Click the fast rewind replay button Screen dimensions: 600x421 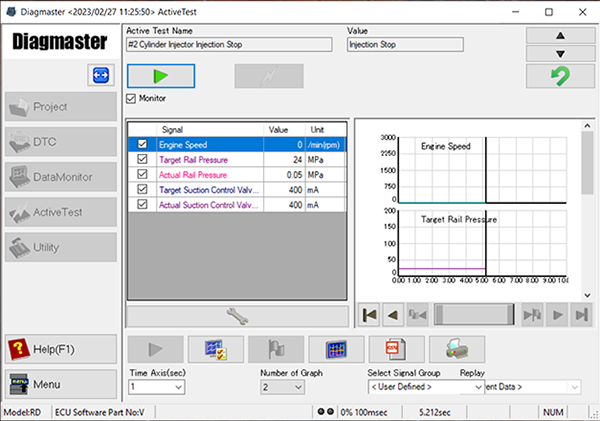(417, 315)
